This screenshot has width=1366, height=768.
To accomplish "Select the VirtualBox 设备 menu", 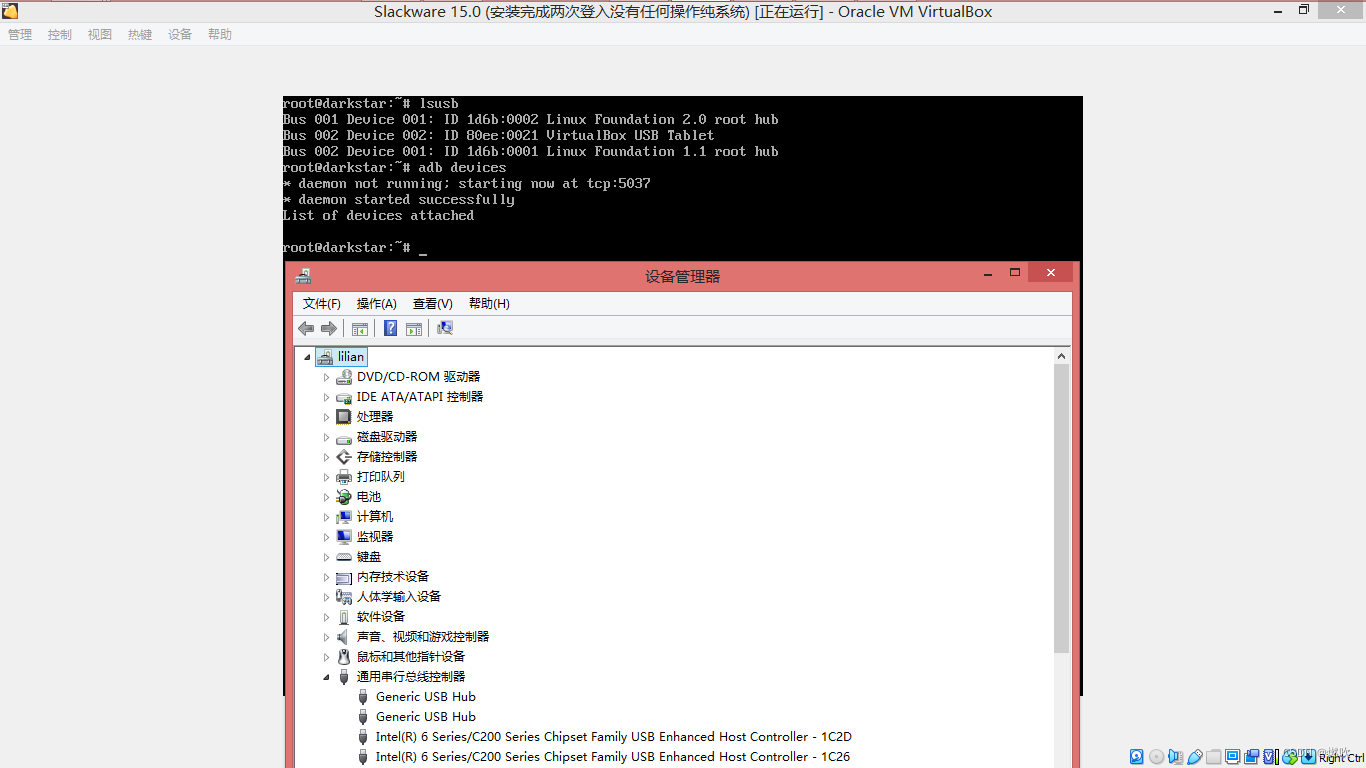I will coord(179,33).
